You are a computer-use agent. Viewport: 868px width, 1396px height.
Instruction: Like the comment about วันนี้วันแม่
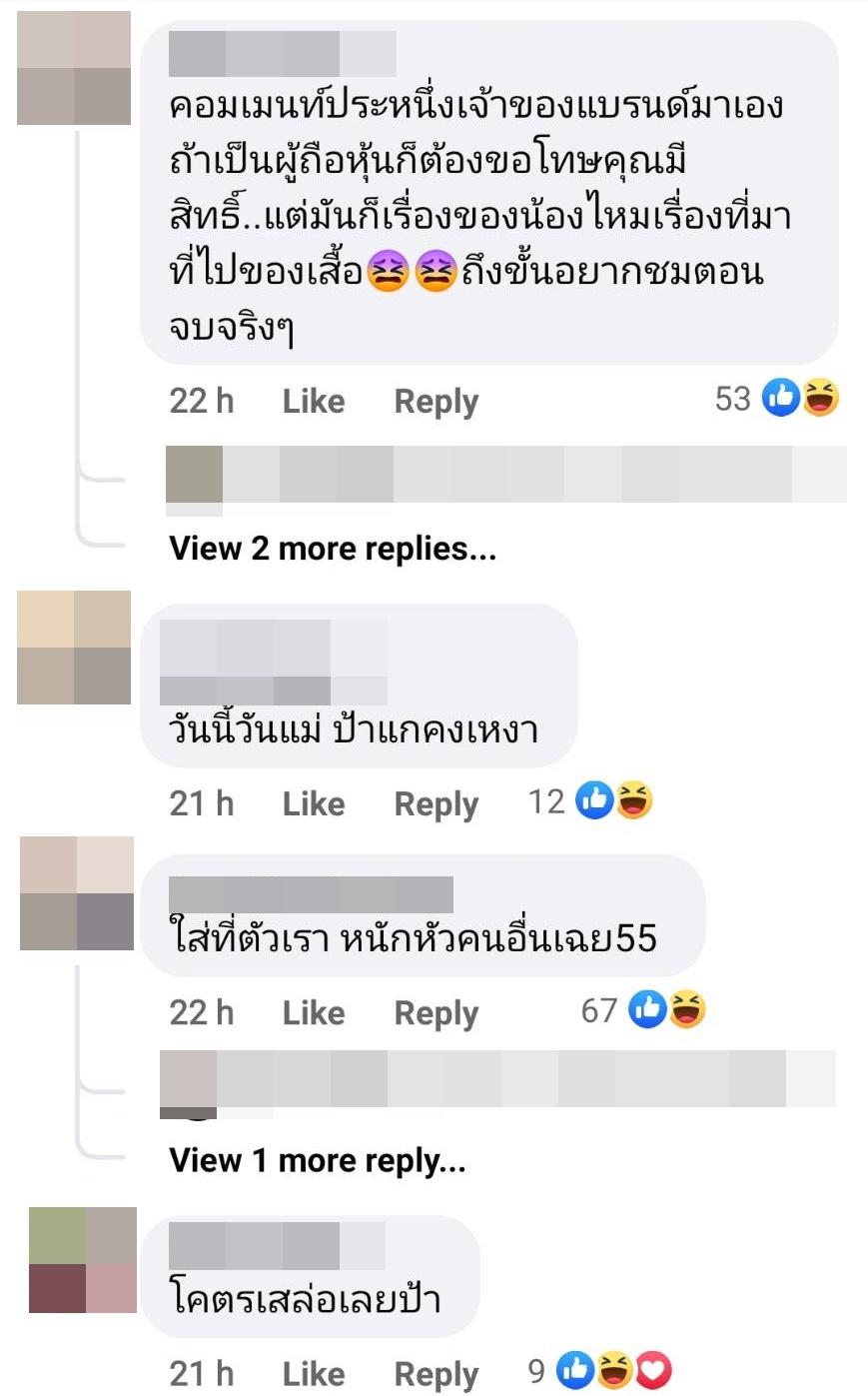314,803
